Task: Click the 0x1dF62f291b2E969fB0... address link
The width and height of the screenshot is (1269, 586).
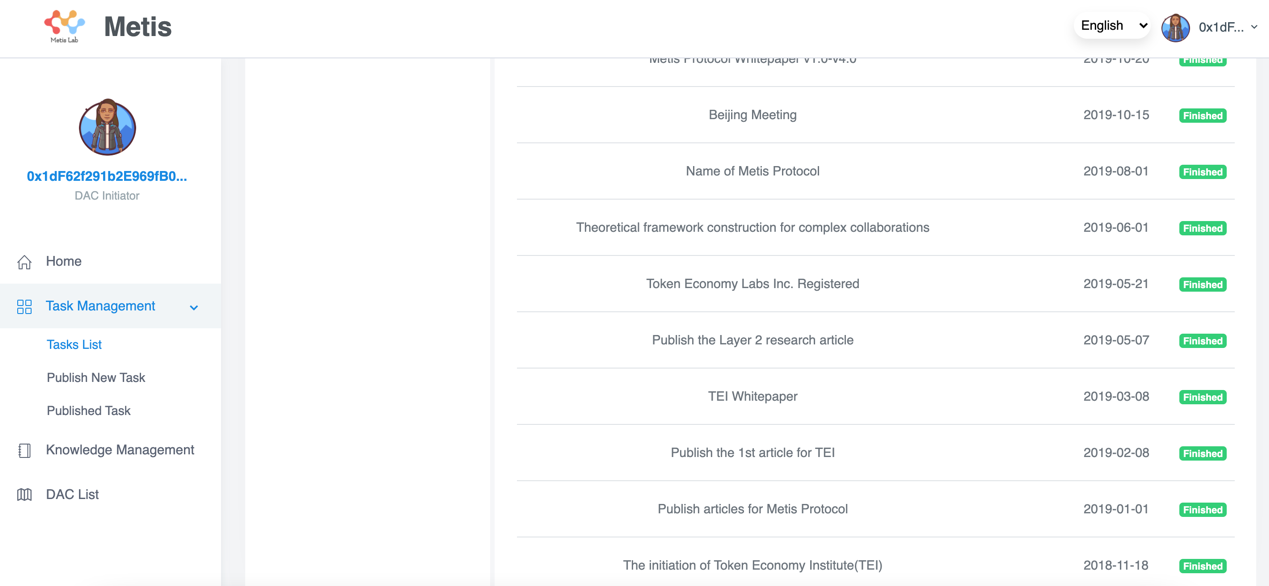Action: [107, 176]
